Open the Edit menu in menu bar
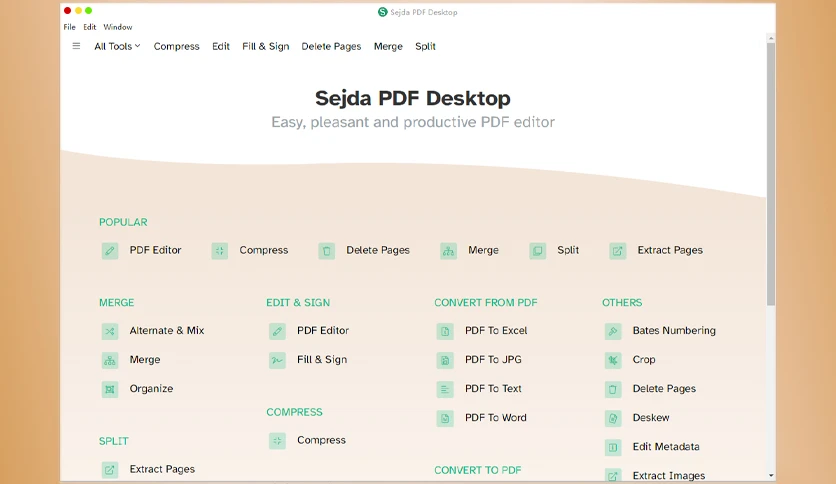The height and width of the screenshot is (484, 836). click(x=90, y=27)
